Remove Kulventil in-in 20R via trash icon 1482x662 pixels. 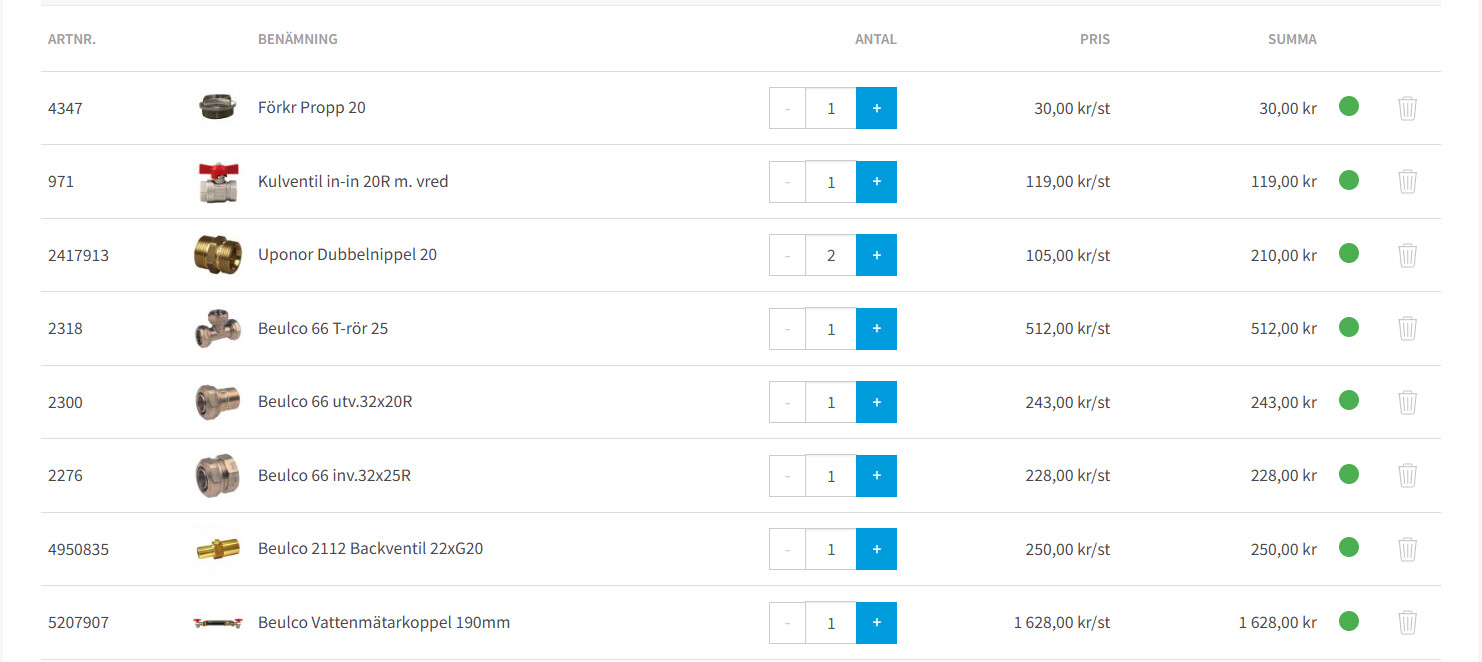coord(1407,181)
